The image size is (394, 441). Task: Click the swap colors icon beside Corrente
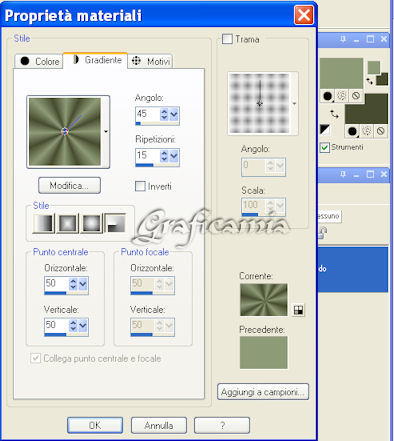[x=298, y=310]
